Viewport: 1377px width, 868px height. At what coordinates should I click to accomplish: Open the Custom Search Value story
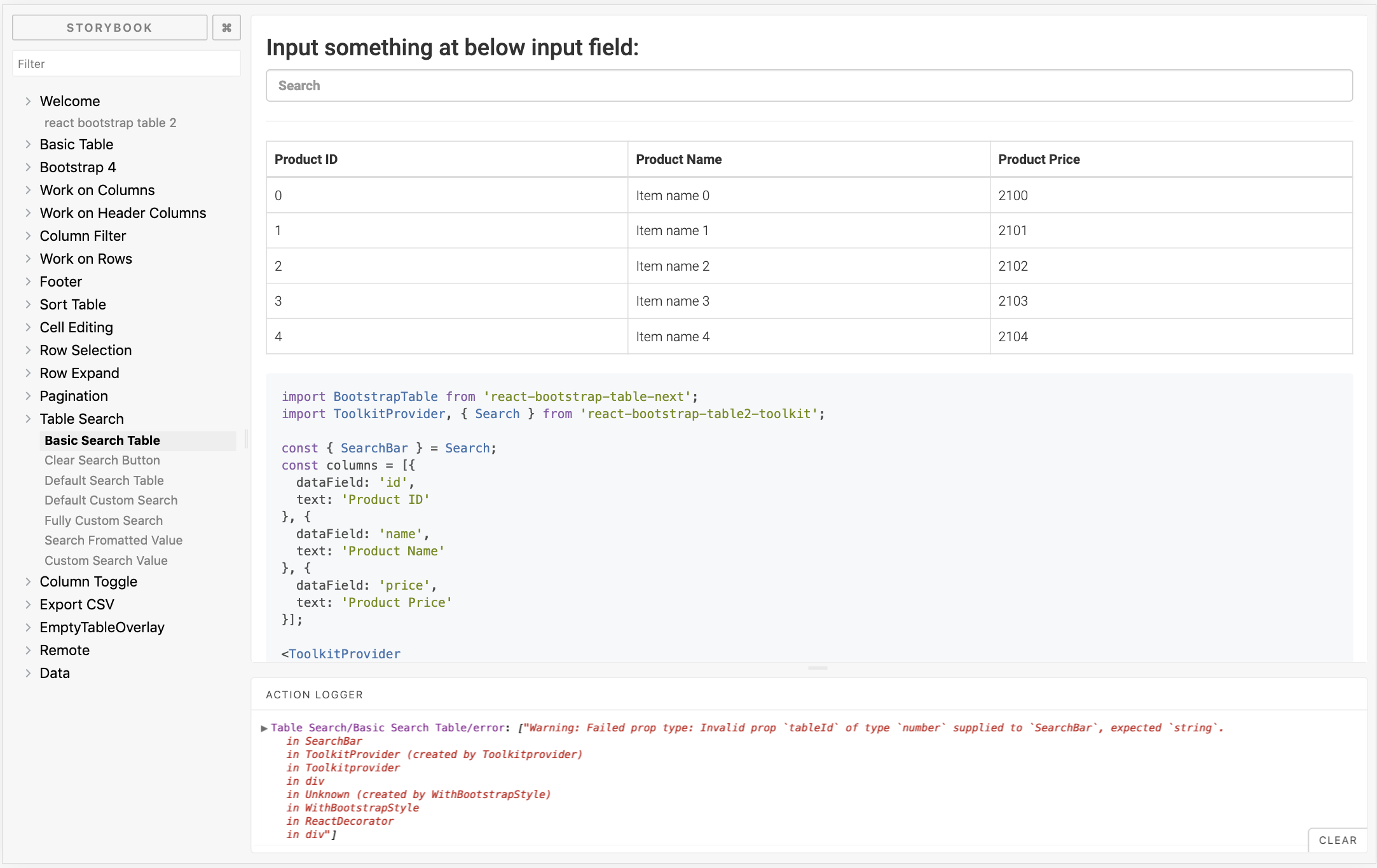106,560
